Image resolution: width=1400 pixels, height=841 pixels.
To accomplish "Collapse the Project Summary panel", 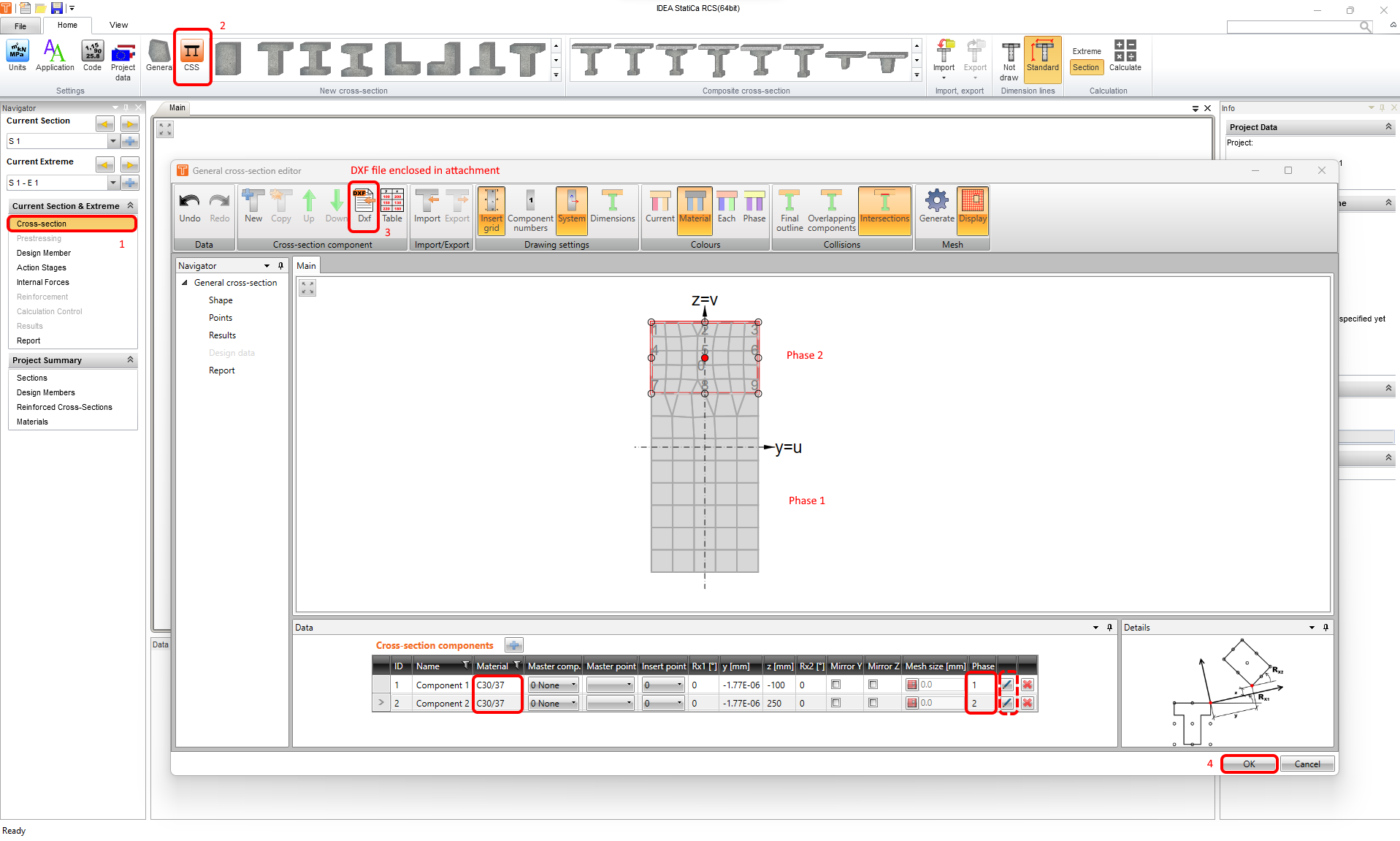I will click(131, 359).
